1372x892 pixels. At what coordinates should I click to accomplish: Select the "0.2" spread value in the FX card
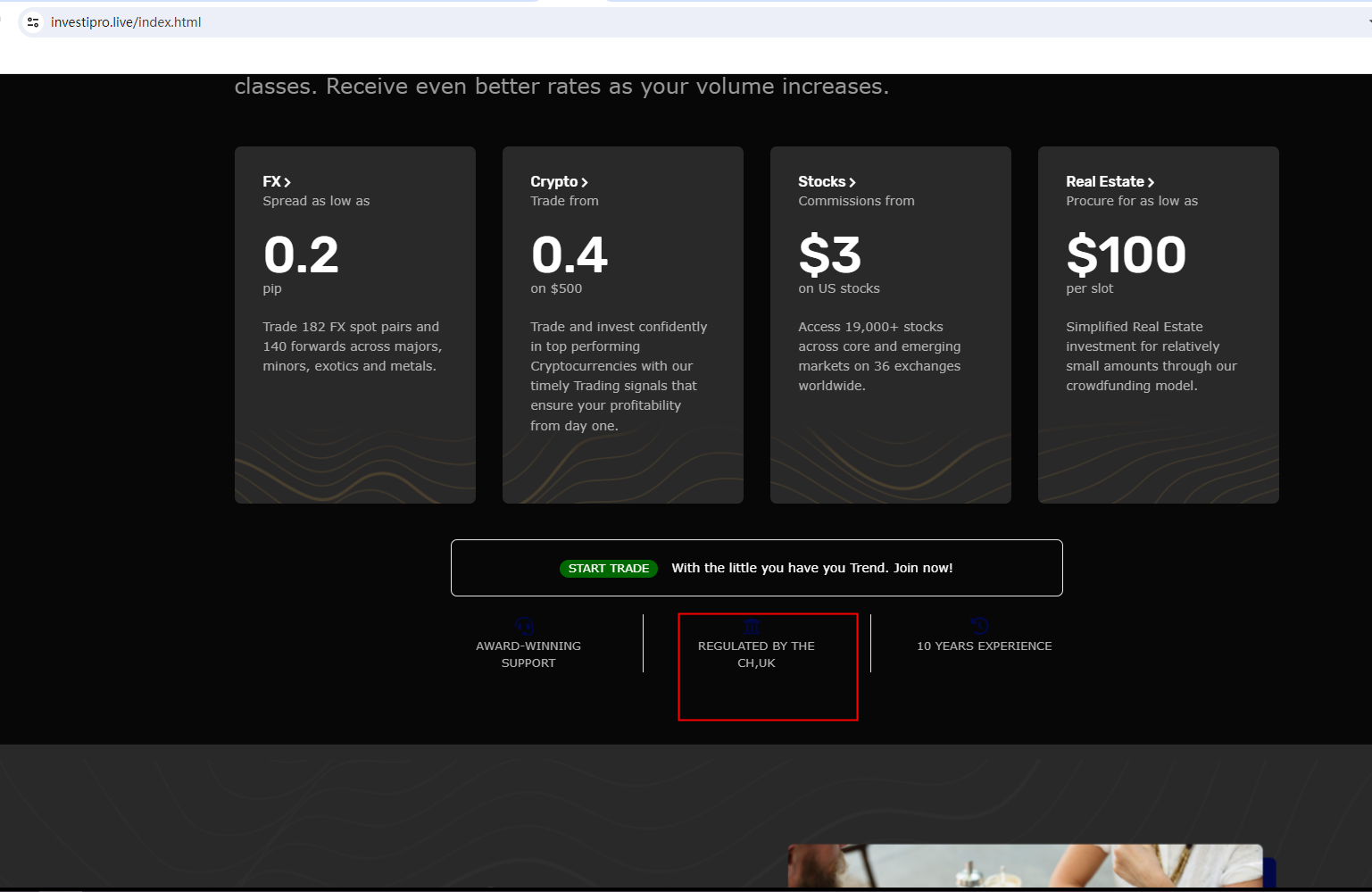pyautogui.click(x=301, y=254)
